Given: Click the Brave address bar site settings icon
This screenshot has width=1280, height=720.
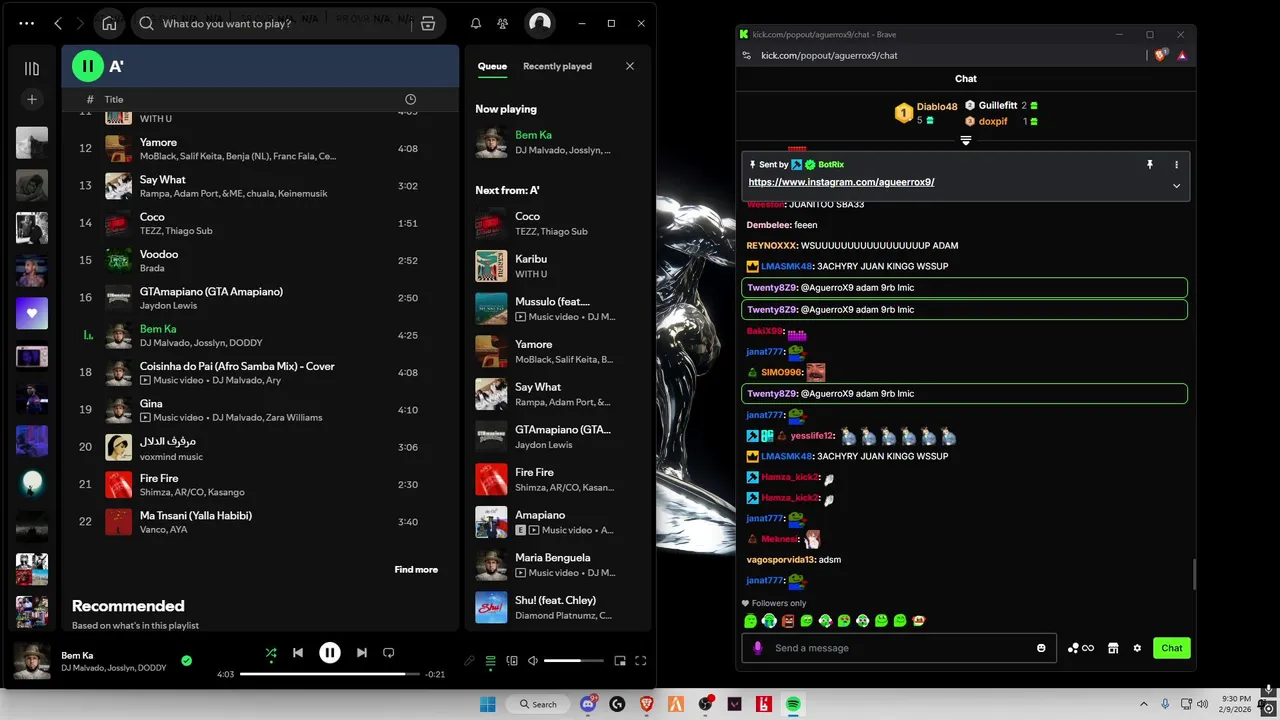Looking at the screenshot, I should pyautogui.click(x=746, y=55).
